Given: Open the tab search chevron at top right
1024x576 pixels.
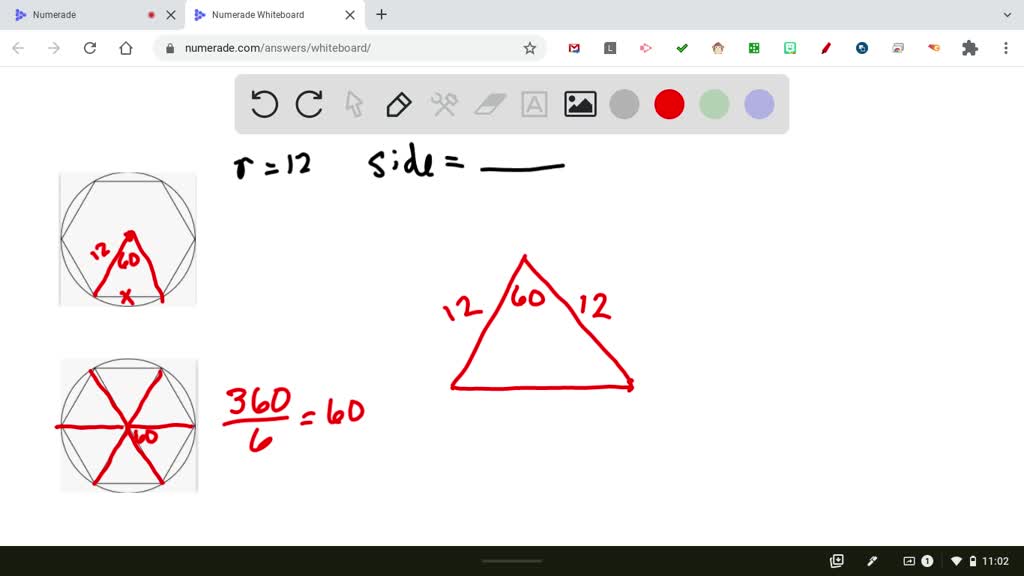Looking at the screenshot, I should pos(1008,14).
